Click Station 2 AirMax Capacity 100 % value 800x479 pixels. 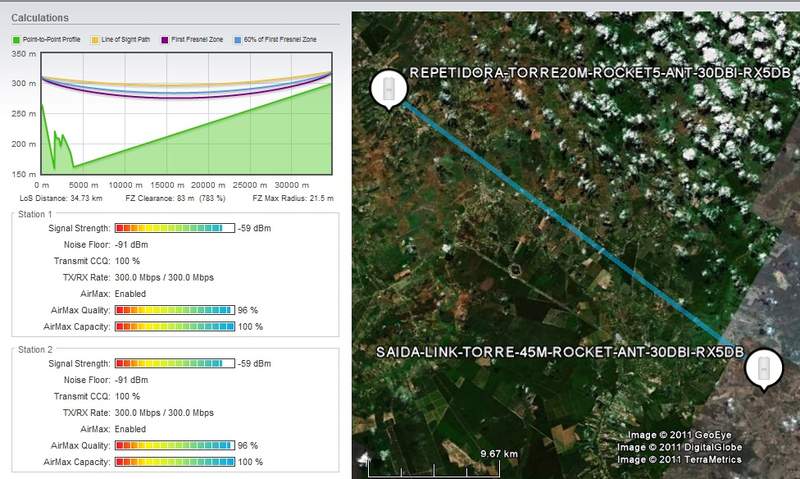click(x=250, y=462)
